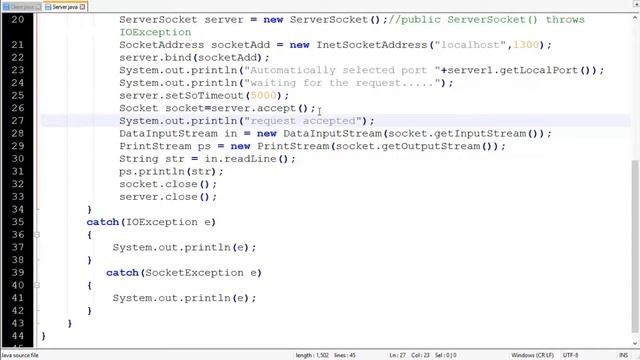Viewport: 640px width, 360px height.
Task: Click the 'Col : 23' status bar indicator
Action: click(420, 356)
